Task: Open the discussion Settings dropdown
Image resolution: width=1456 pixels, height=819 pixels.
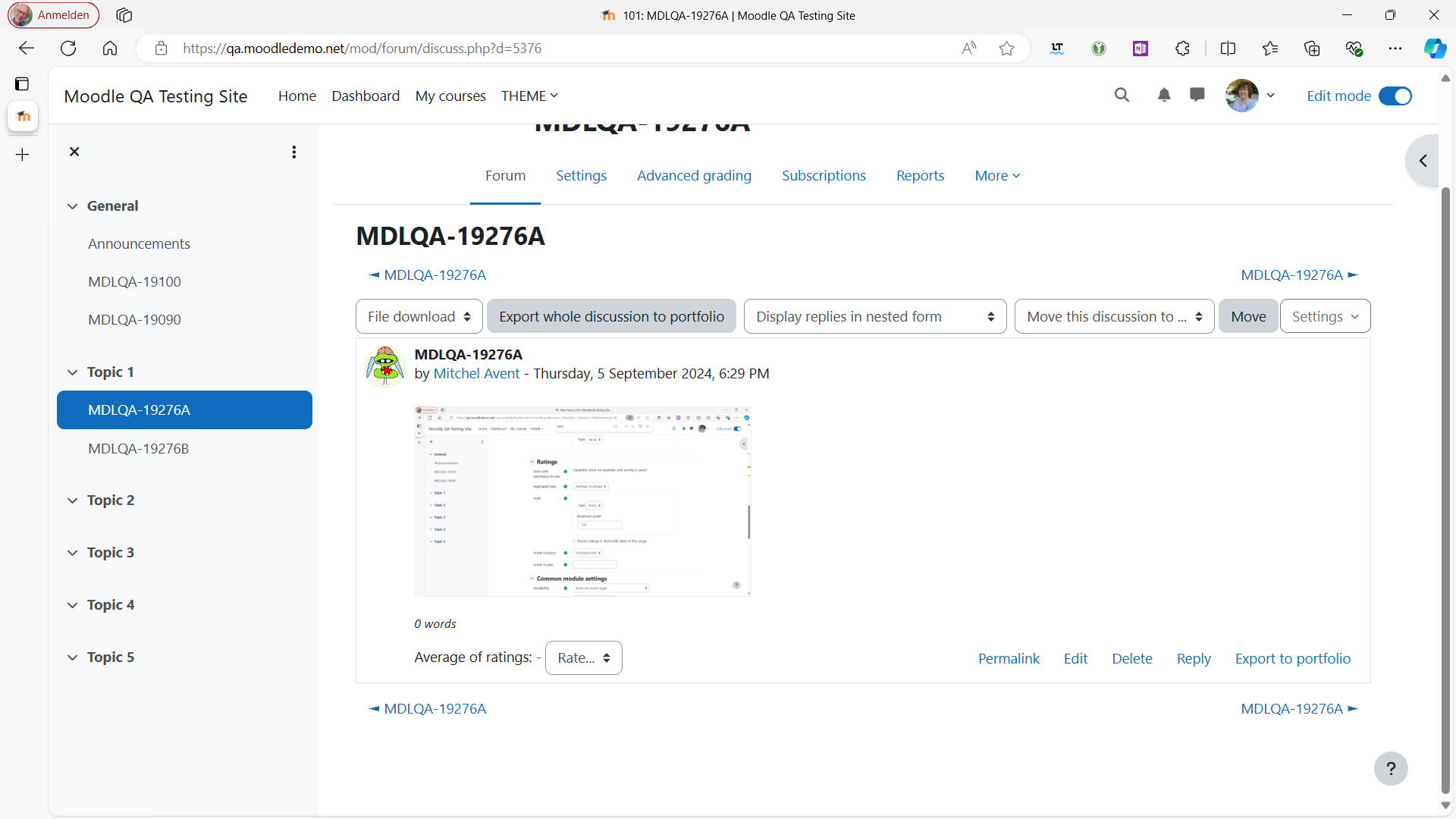Action: click(x=1325, y=316)
